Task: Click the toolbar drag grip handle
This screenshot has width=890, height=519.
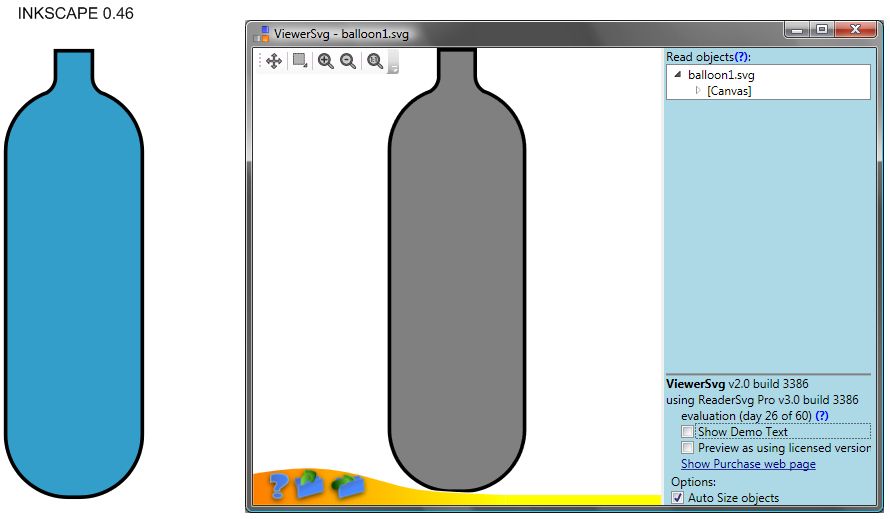Action: pyautogui.click(x=261, y=61)
